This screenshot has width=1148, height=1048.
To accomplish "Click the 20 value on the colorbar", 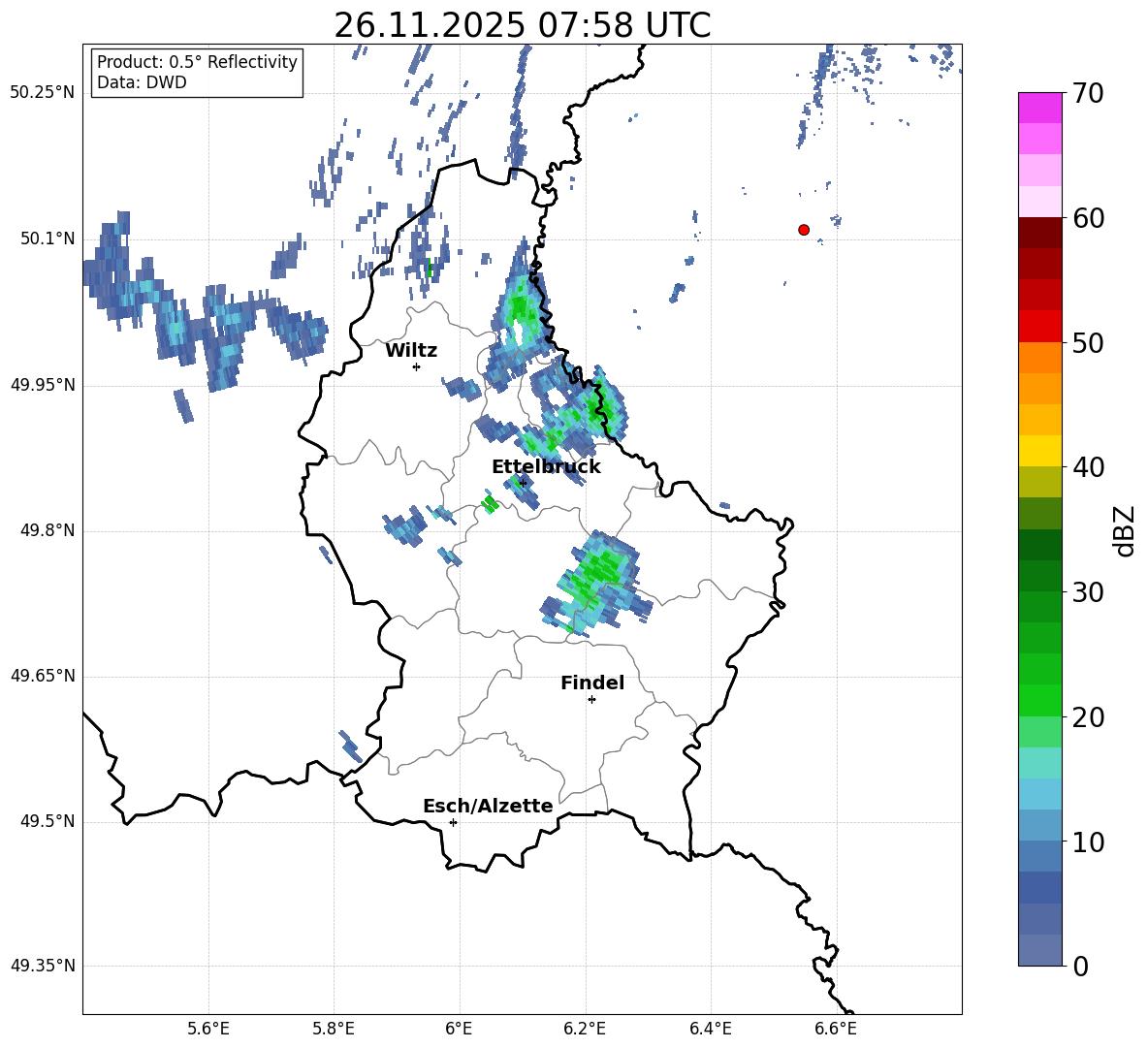I will pyautogui.click(x=1088, y=717).
